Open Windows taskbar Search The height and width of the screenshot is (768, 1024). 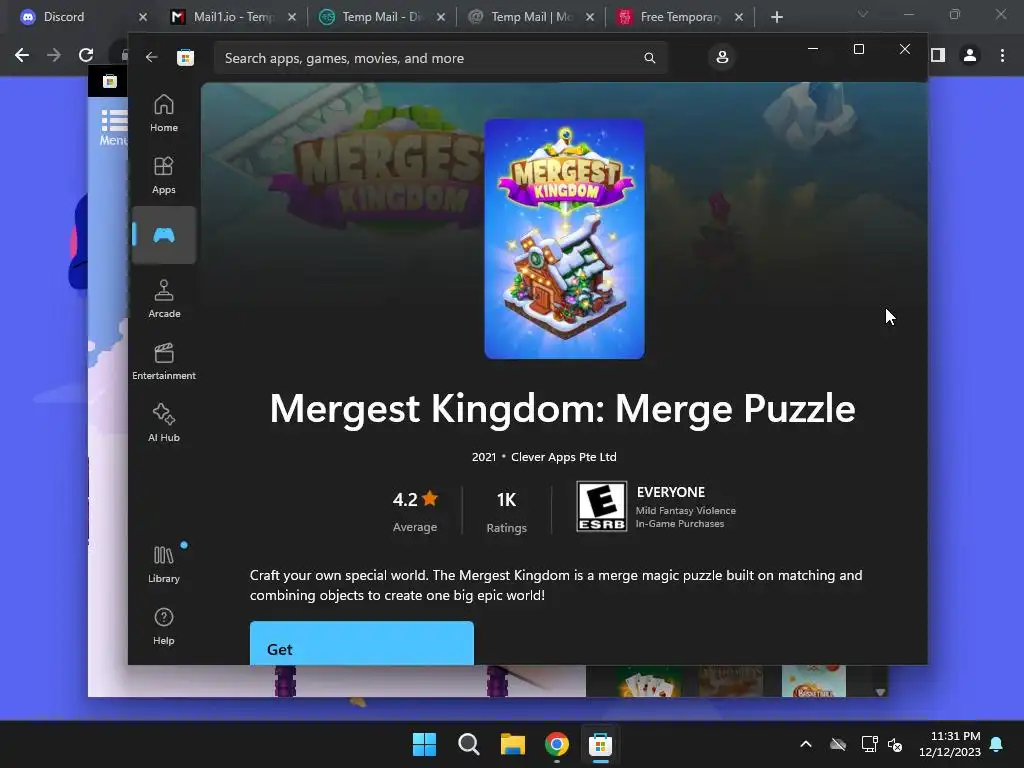point(468,744)
